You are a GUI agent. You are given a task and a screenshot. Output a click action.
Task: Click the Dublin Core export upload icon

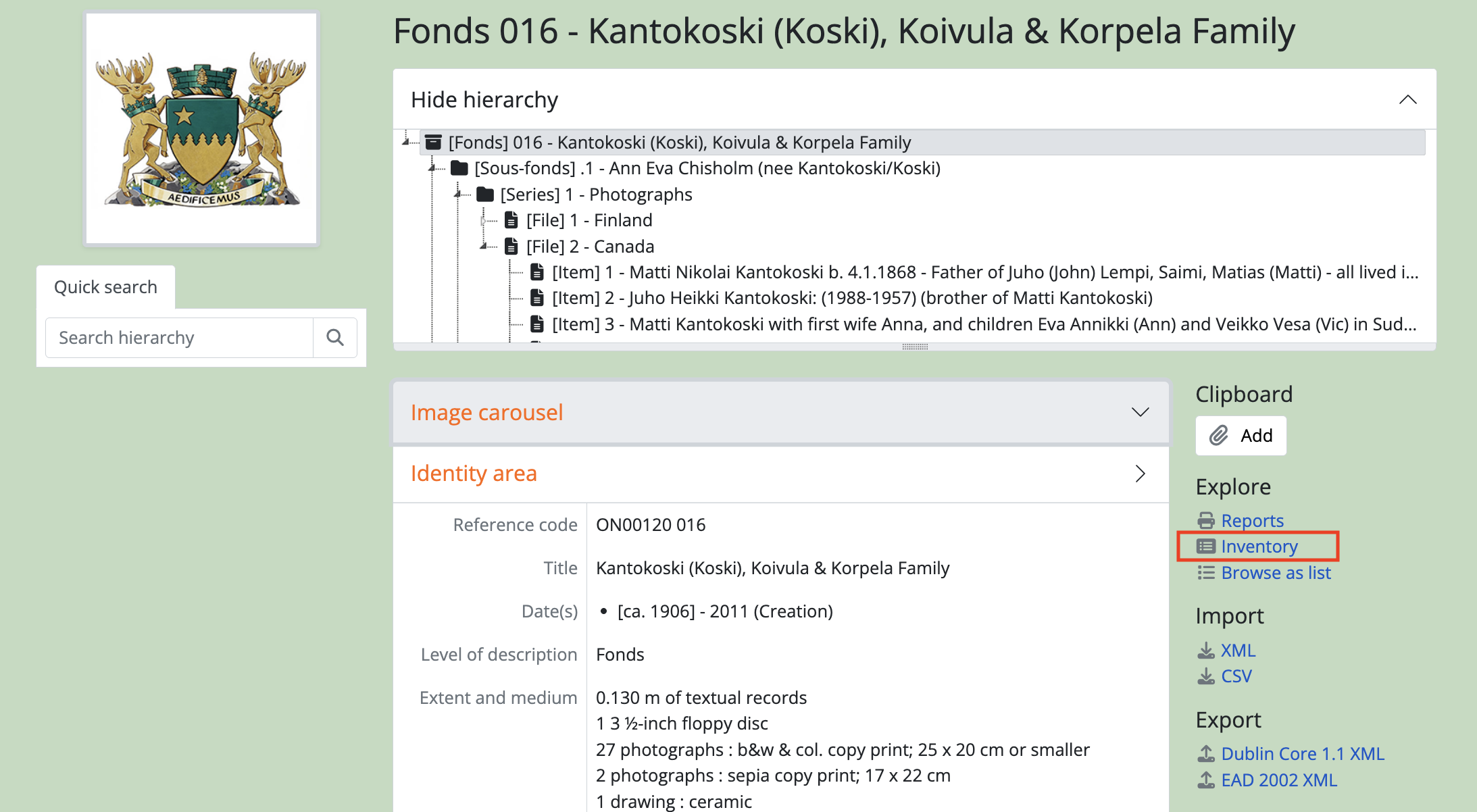(x=1205, y=753)
